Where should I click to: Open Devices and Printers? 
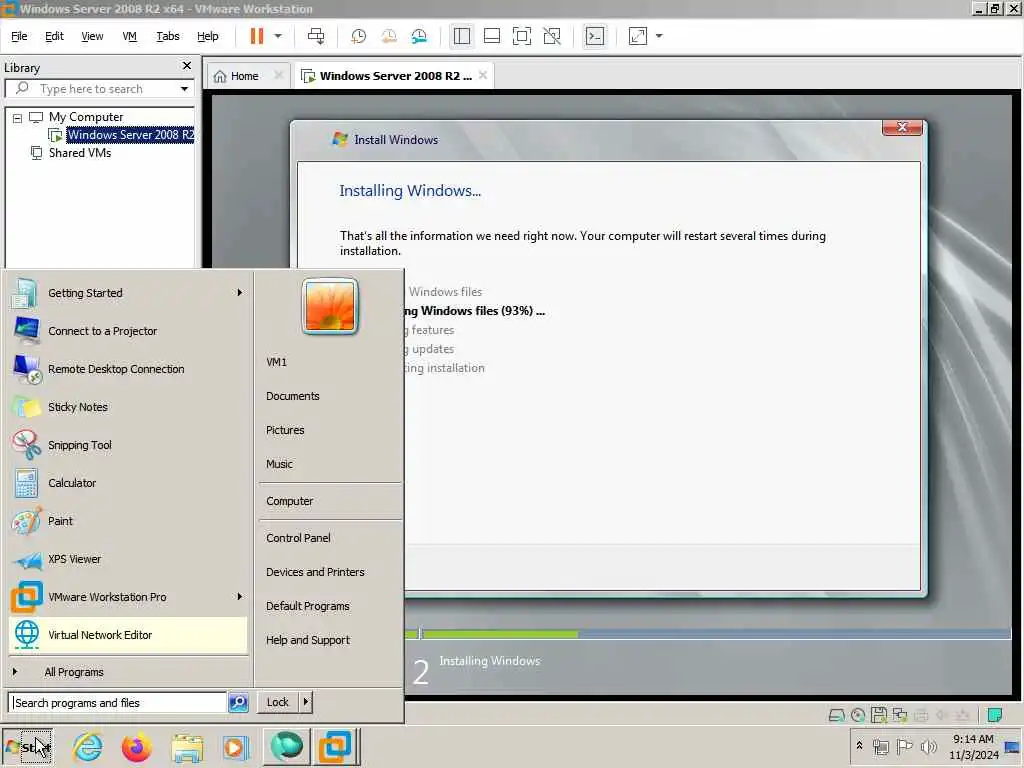tap(315, 572)
